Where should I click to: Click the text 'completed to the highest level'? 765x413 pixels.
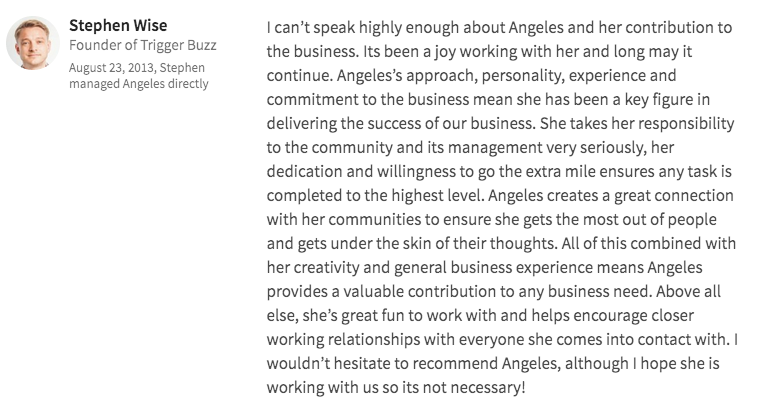pyautogui.click(x=375, y=196)
